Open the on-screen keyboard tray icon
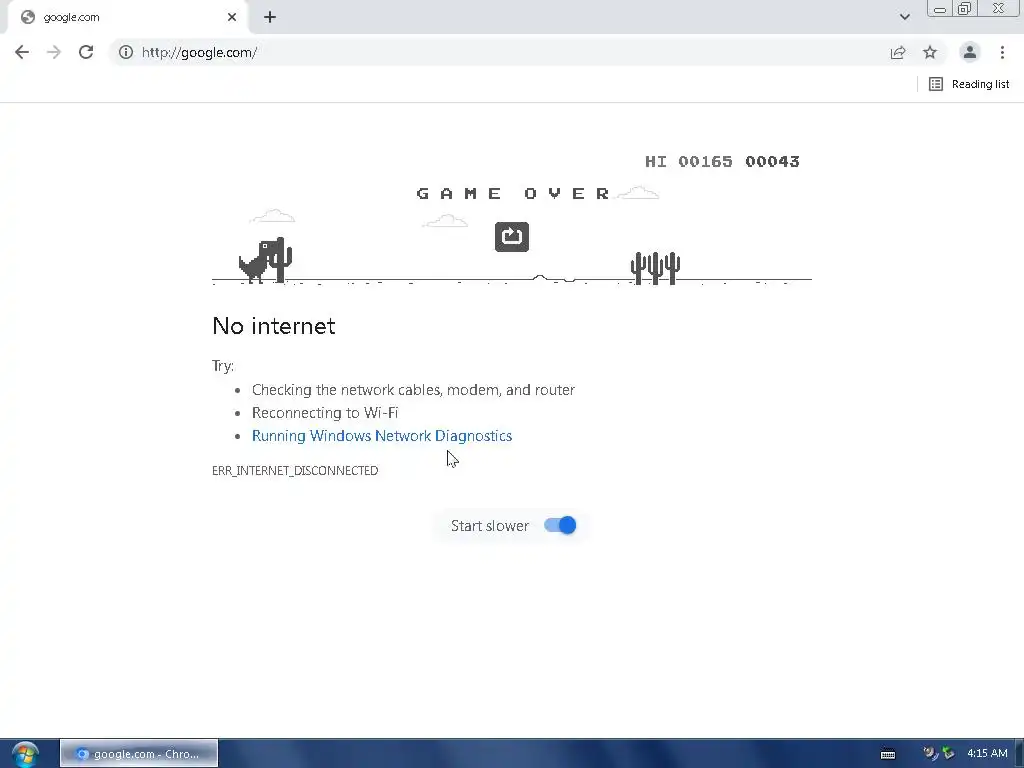 (888, 754)
